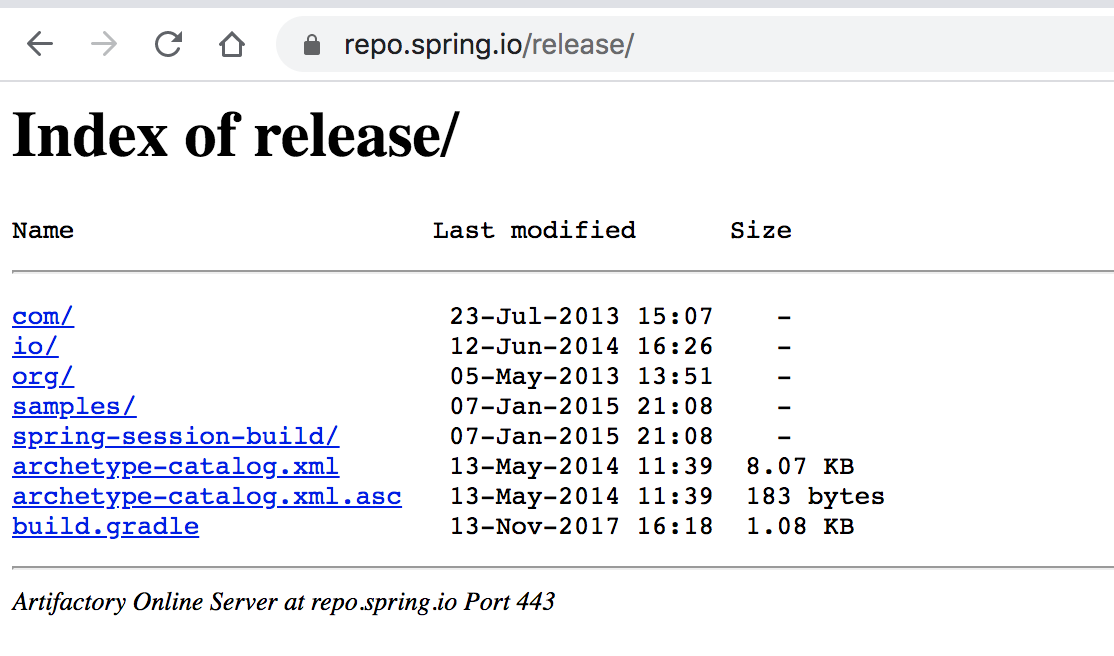The width and height of the screenshot is (1114, 656).
Task: Click the date '13-Nov-2017 16:18'
Action: 581,527
